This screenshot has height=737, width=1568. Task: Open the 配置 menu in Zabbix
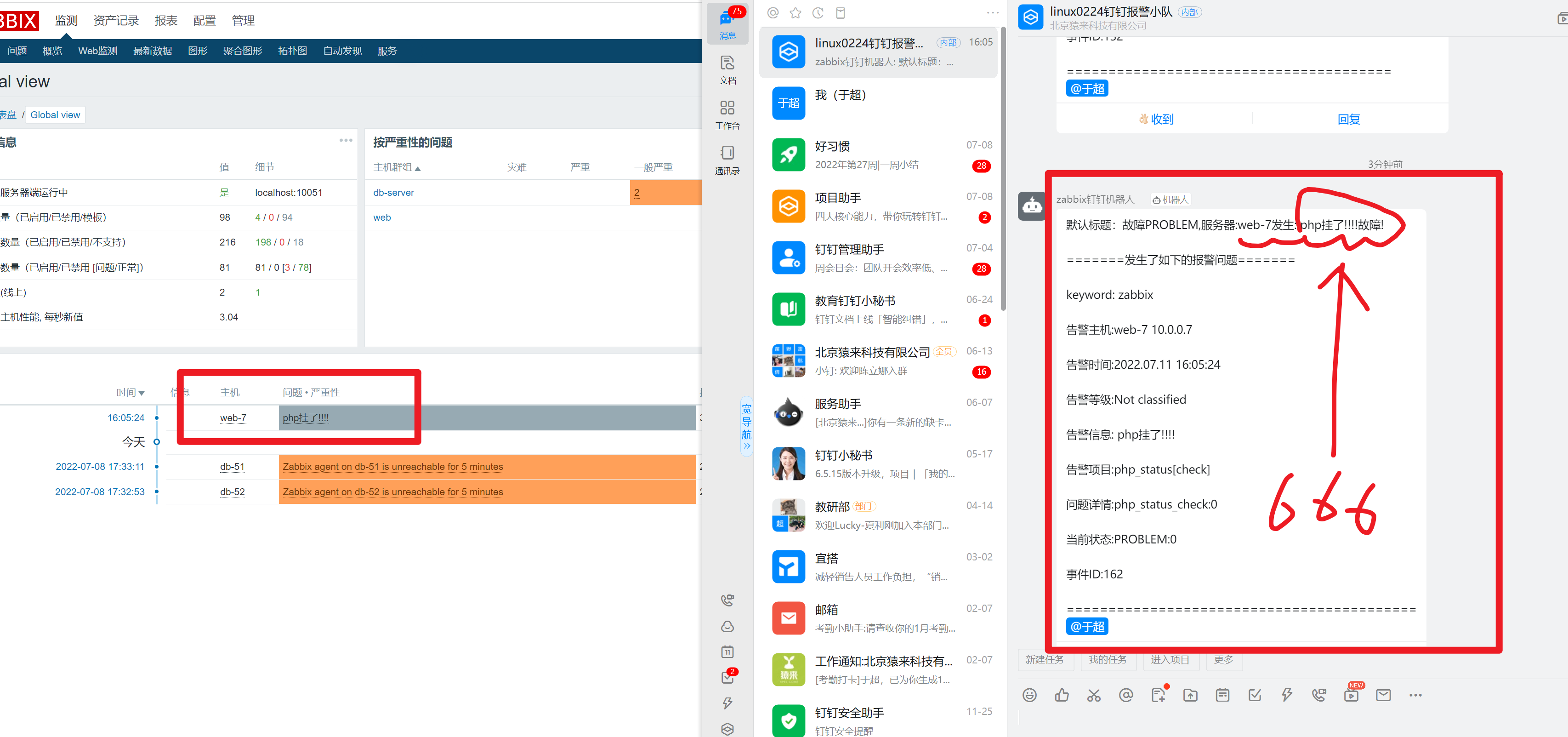pos(205,21)
